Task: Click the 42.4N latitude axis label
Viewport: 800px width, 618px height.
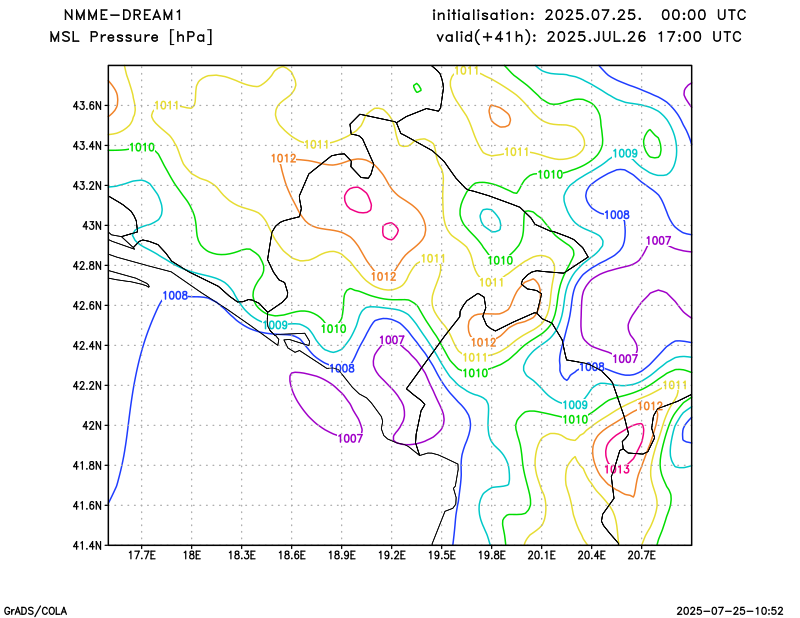Action: tap(87, 345)
